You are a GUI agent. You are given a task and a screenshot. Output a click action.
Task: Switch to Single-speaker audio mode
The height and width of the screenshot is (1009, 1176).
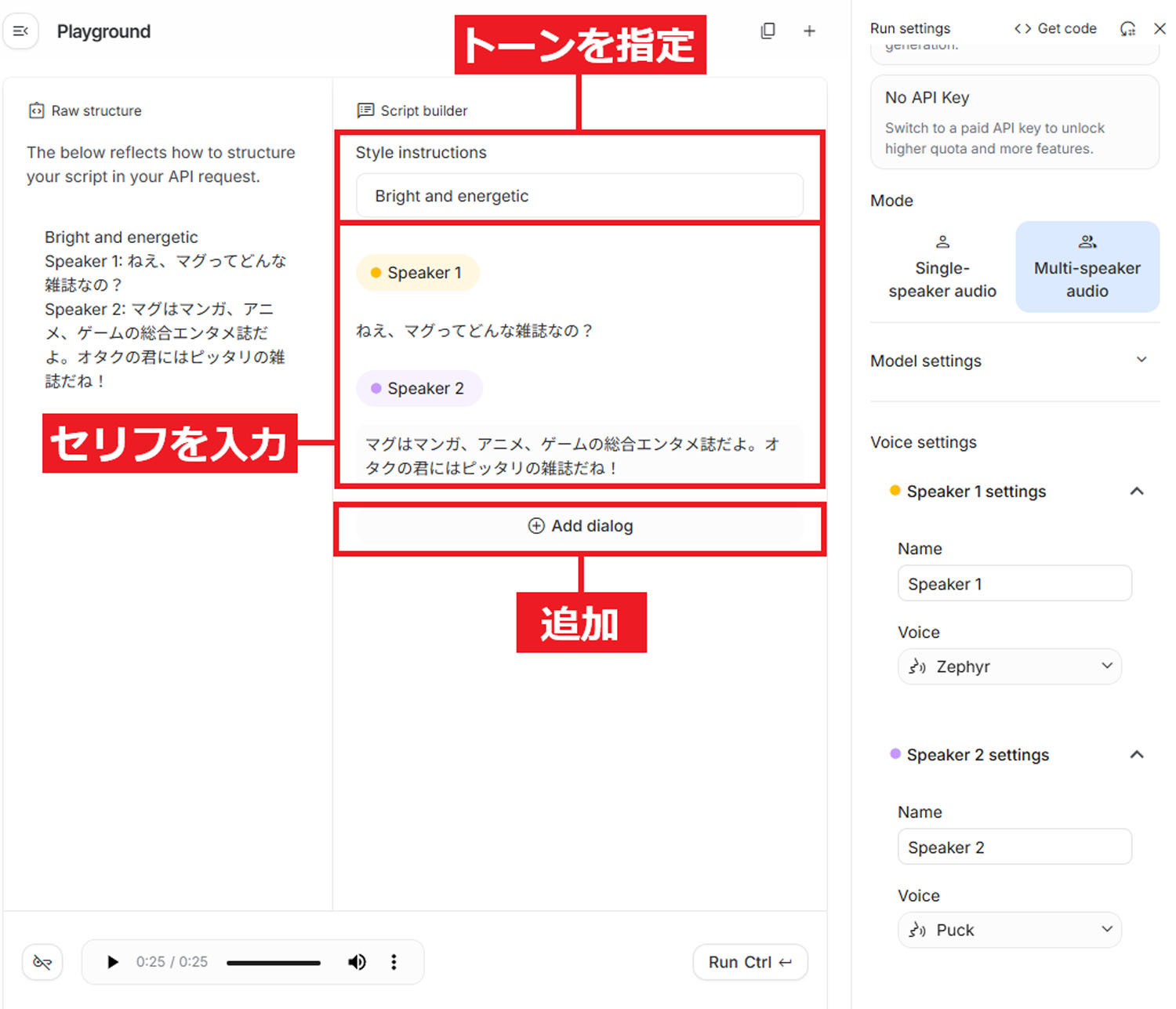coord(942,267)
